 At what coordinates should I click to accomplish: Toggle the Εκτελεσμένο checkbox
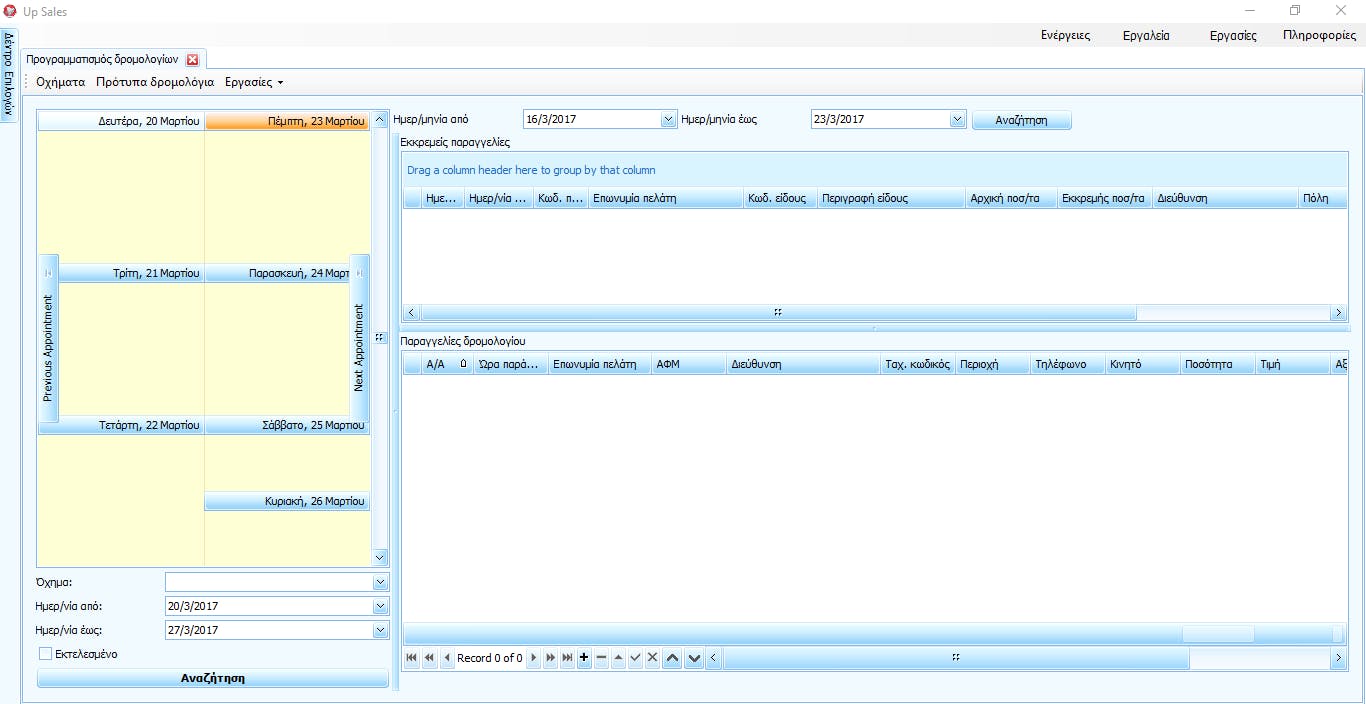pyautogui.click(x=45, y=654)
